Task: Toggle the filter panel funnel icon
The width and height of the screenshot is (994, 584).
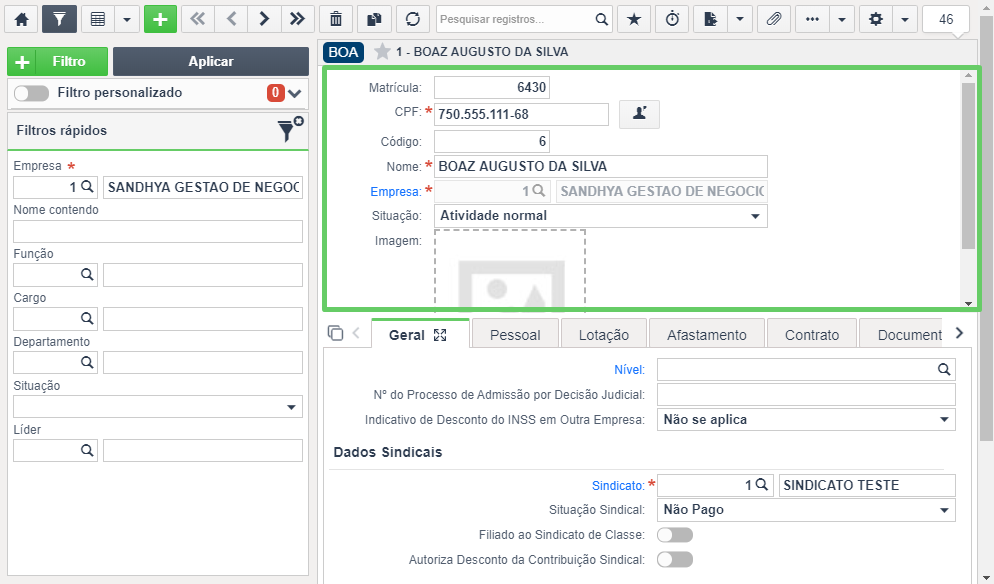Action: 60,20
